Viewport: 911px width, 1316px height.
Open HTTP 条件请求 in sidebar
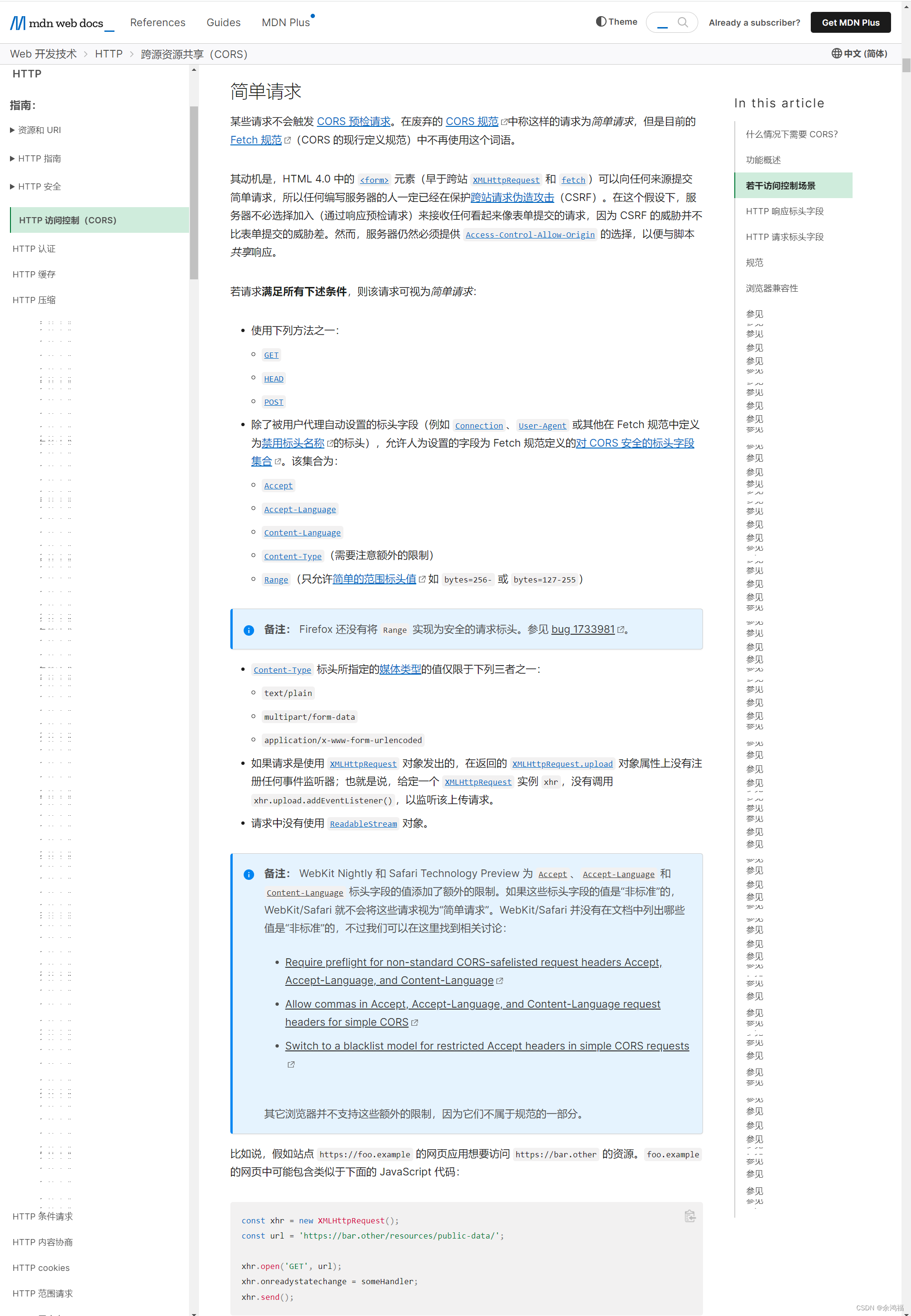coord(43,1217)
